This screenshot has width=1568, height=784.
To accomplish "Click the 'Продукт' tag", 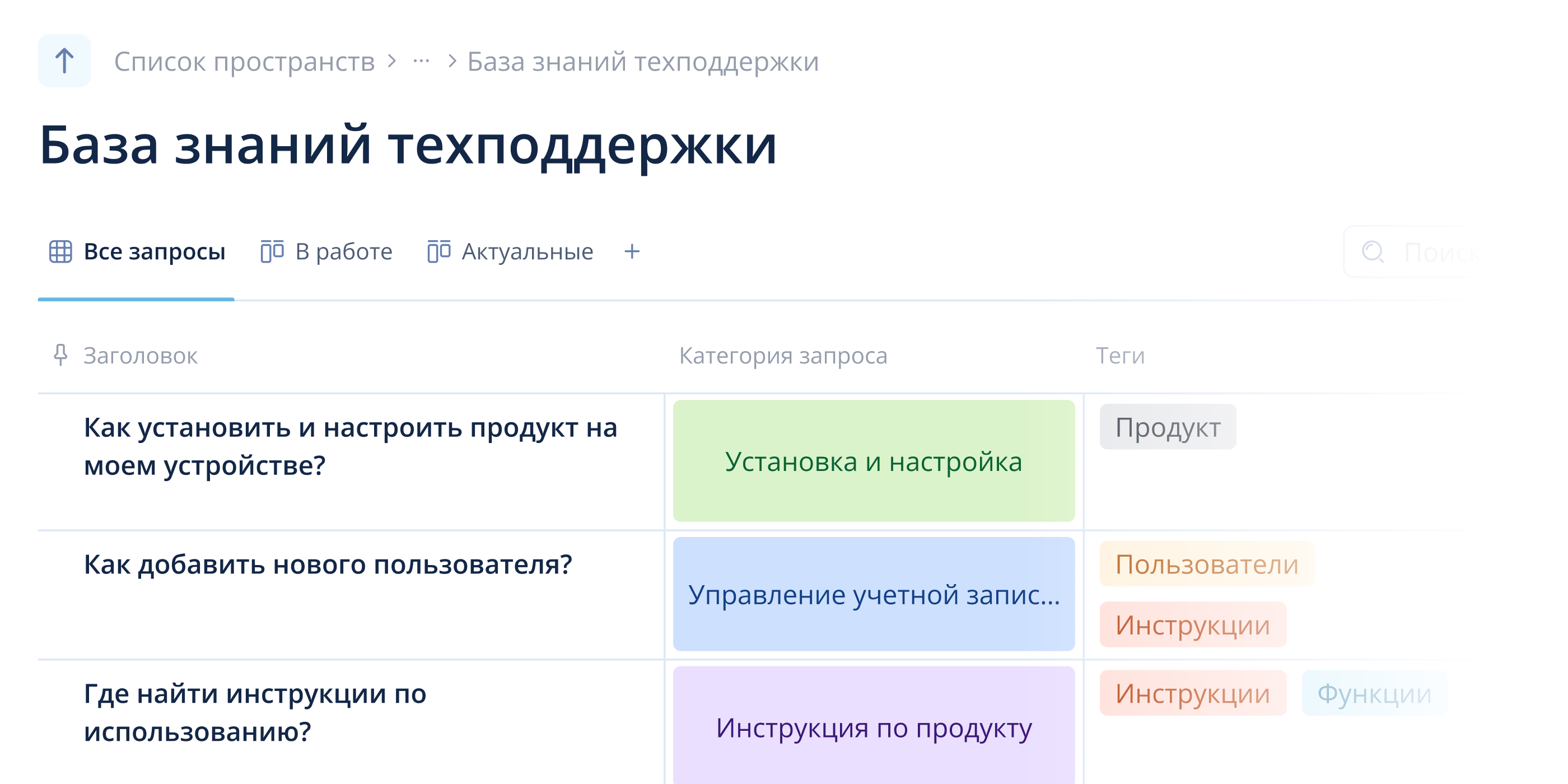I will click(1168, 427).
